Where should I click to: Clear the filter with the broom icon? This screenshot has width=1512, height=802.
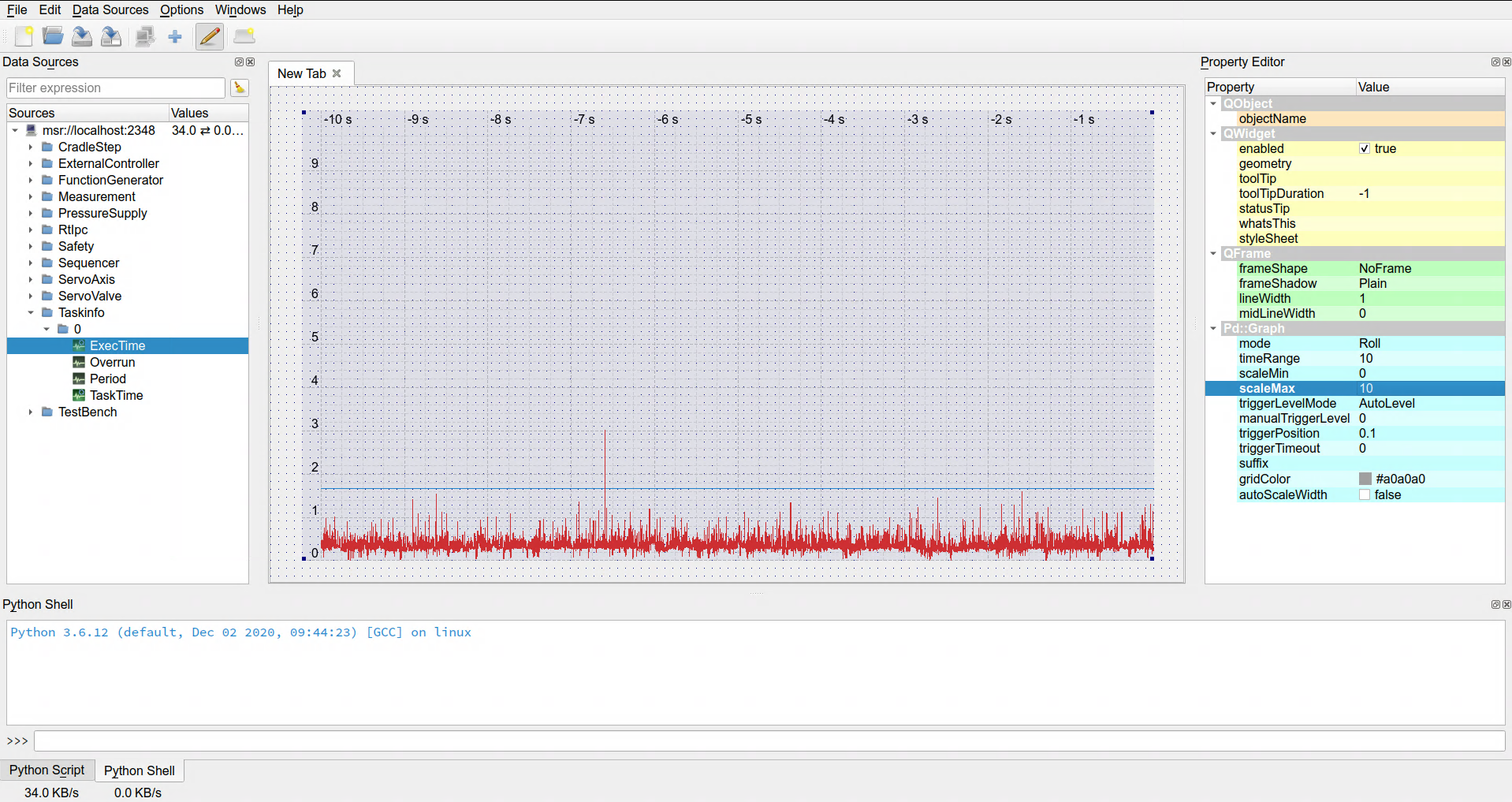pos(240,88)
